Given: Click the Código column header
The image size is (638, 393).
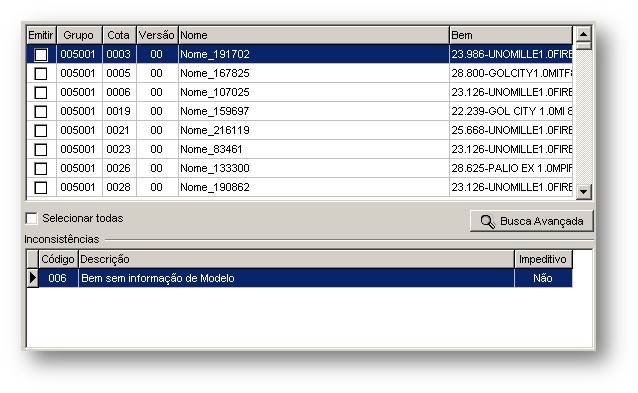Looking at the screenshot, I should [x=58, y=259].
